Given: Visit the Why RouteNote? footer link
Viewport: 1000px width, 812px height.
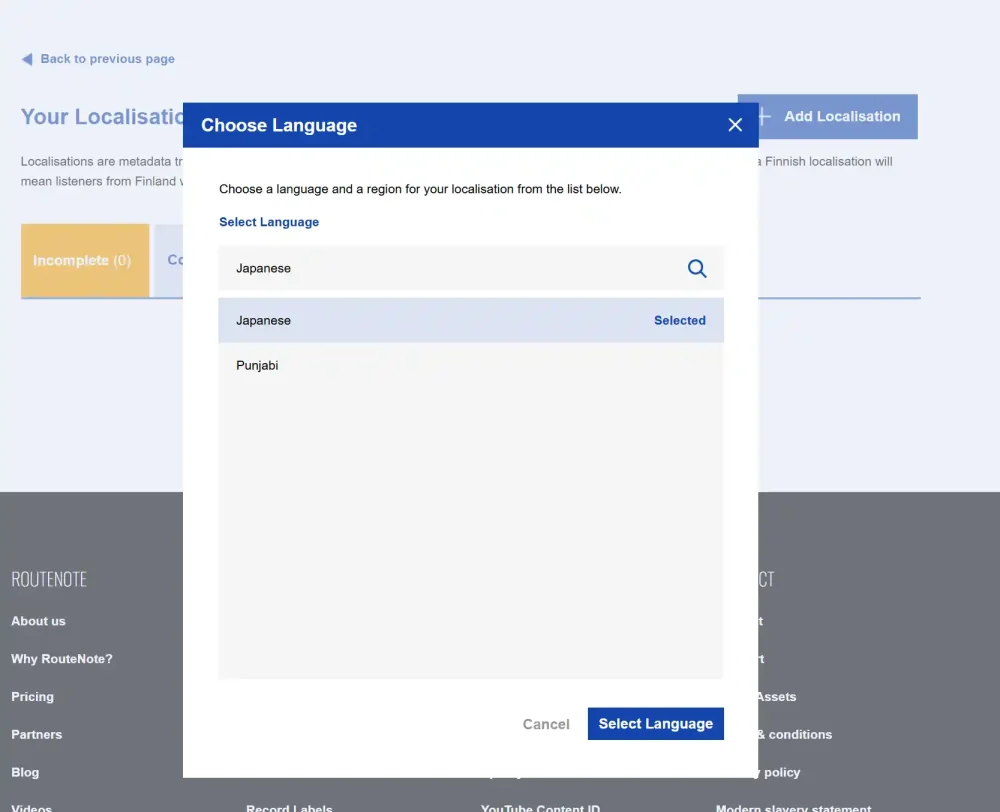Looking at the screenshot, I should click(62, 659).
